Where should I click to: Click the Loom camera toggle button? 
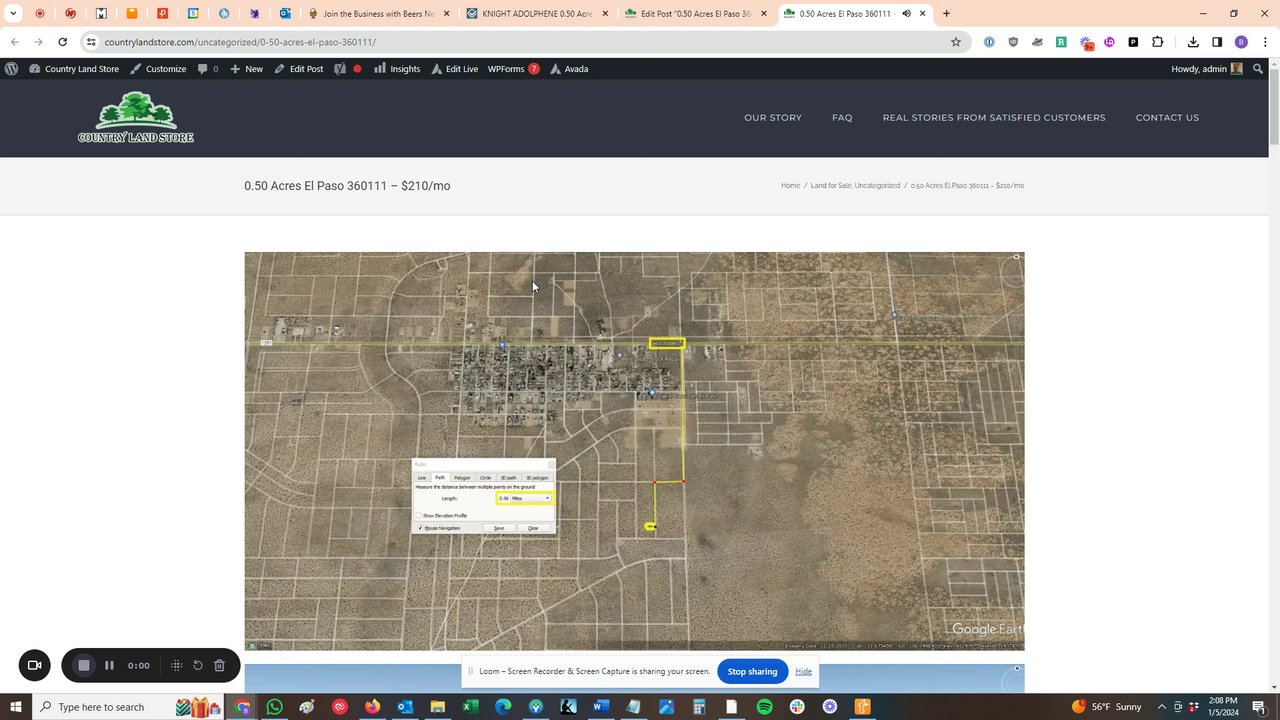[34, 665]
